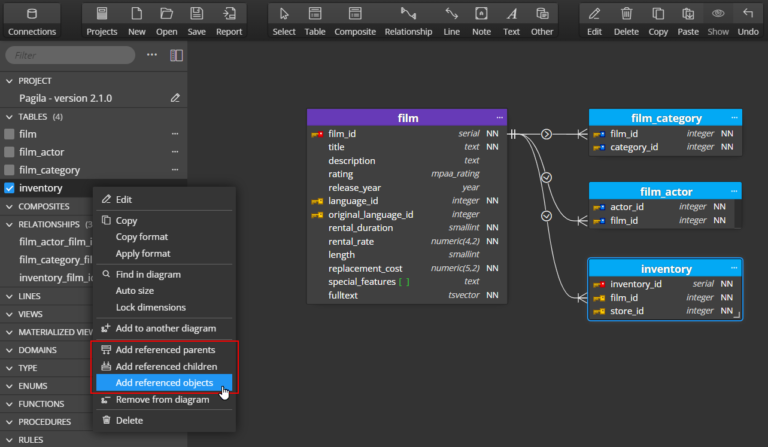Add a Note using toolbar icon
This screenshot has height=447, width=768.
click(481, 14)
